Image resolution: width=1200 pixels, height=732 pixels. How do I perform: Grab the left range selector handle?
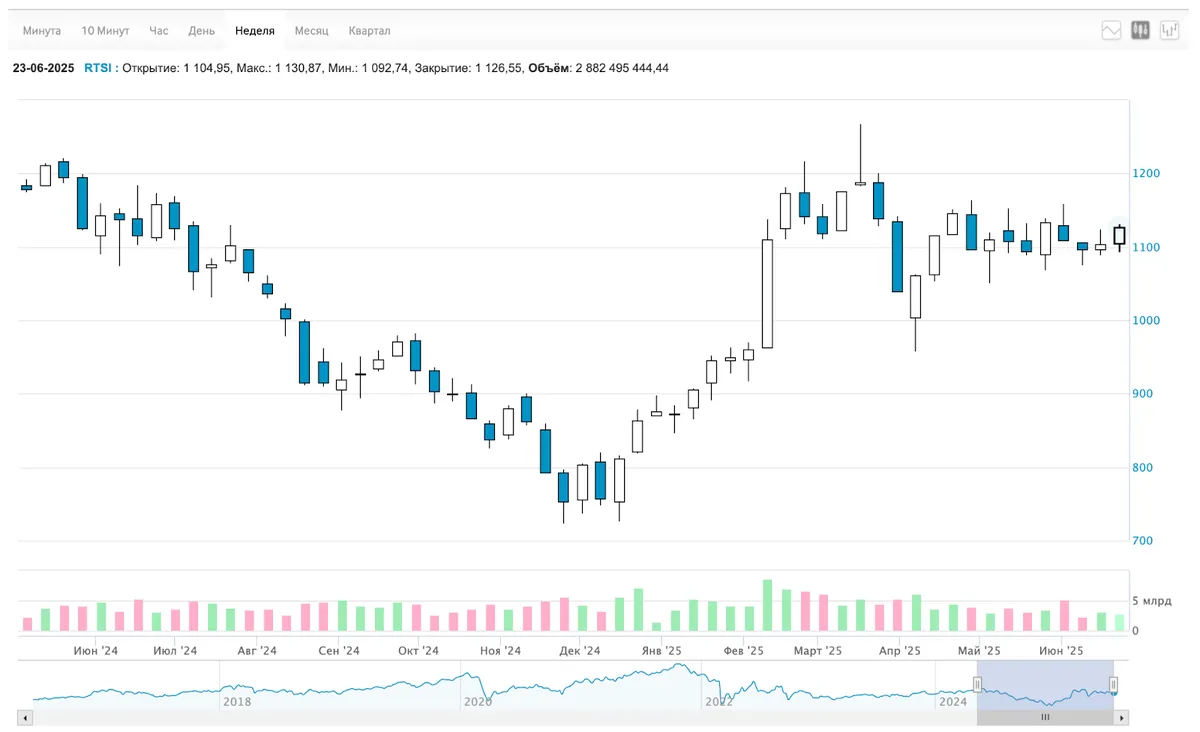tap(978, 684)
